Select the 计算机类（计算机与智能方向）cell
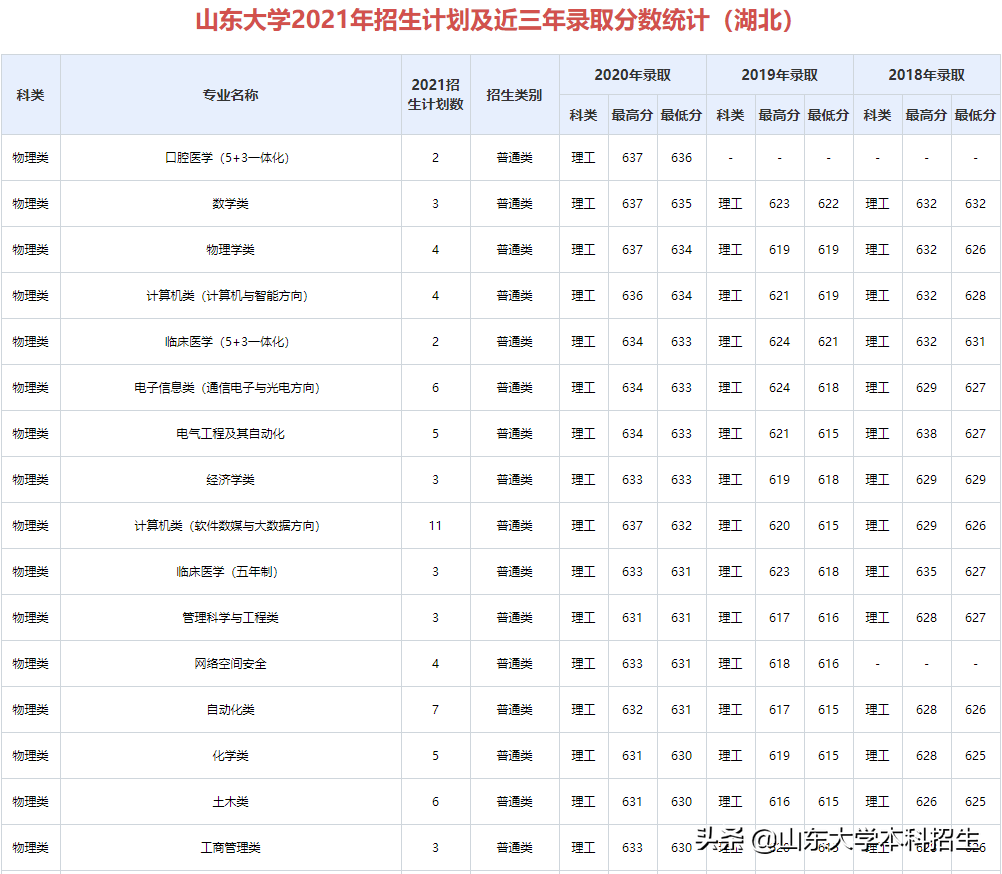The height and width of the screenshot is (874, 1002). tap(227, 295)
